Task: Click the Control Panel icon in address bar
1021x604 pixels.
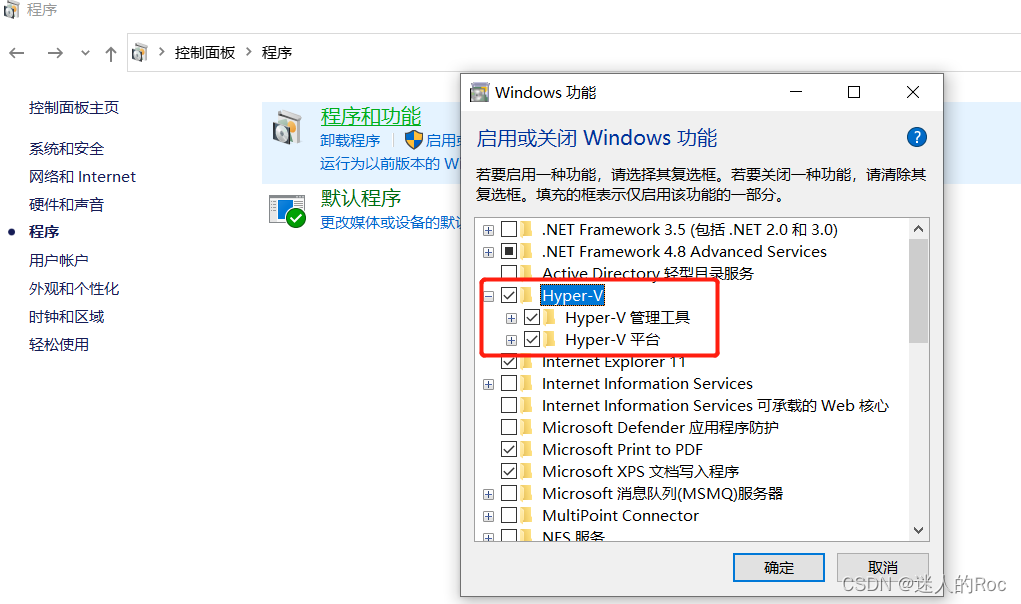Action: coord(139,53)
